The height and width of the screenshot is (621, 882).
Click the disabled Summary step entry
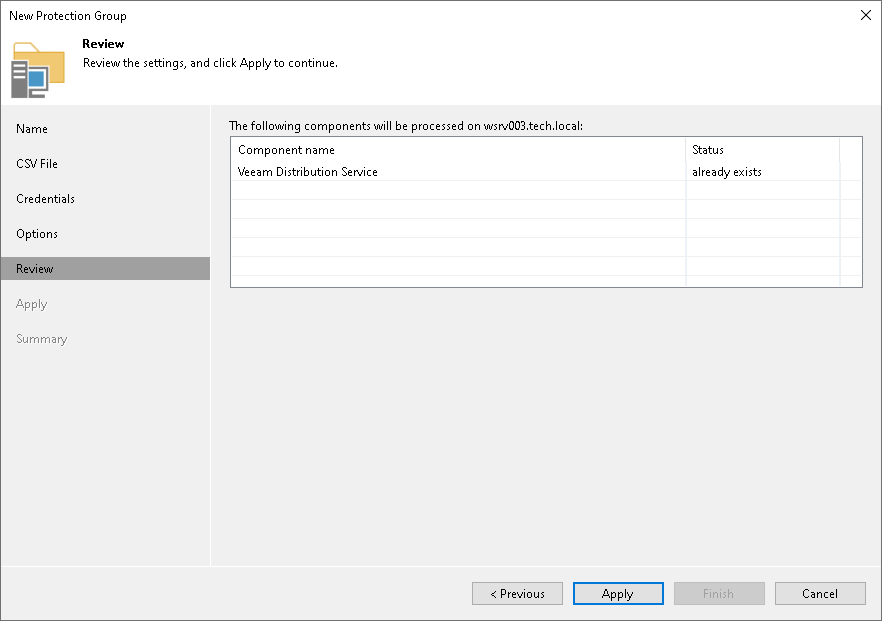pos(41,338)
